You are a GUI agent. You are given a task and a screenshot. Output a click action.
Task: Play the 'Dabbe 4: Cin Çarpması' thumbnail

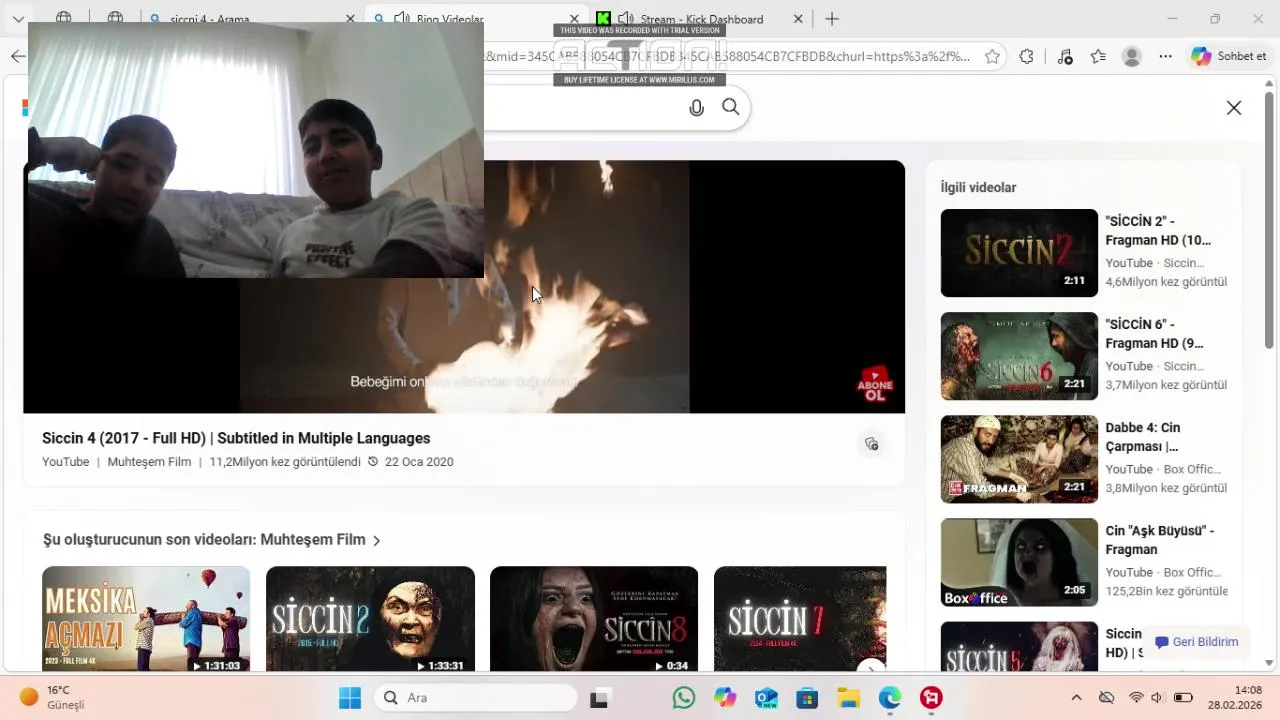click(x=1019, y=459)
